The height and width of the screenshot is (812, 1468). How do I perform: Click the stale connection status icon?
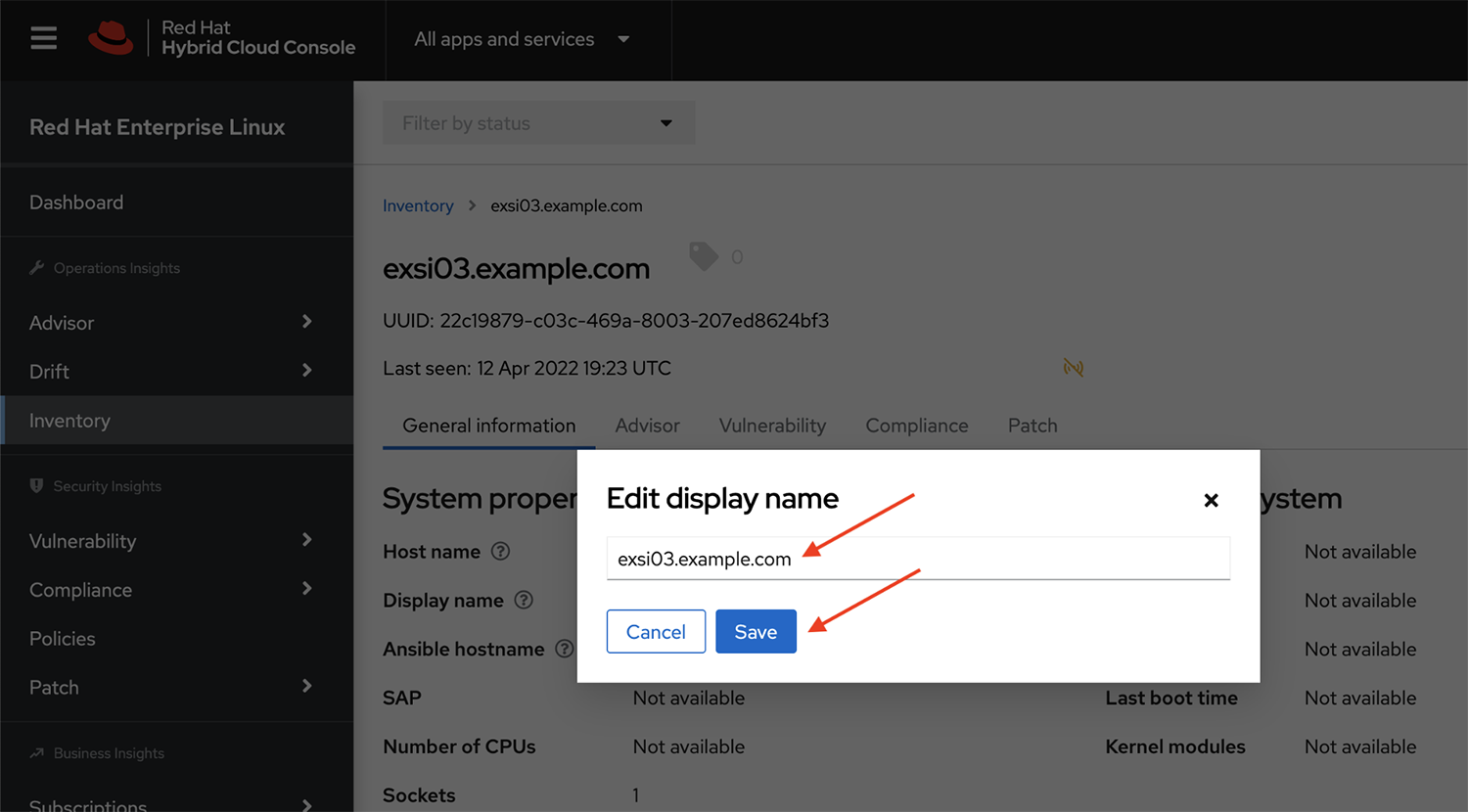click(x=1073, y=368)
